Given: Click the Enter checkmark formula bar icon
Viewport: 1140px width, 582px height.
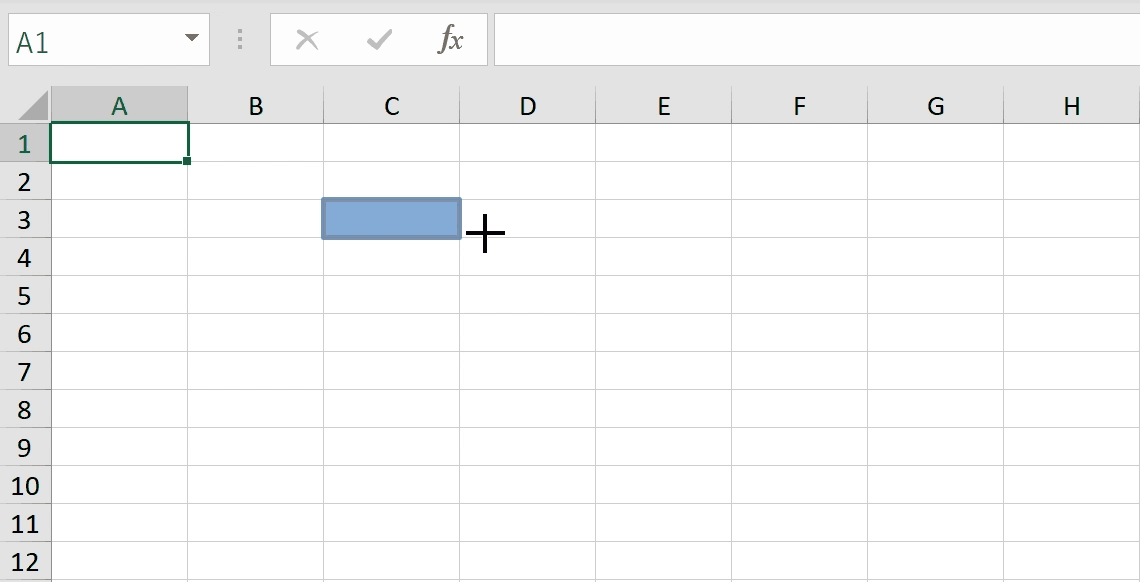Looking at the screenshot, I should [x=379, y=40].
